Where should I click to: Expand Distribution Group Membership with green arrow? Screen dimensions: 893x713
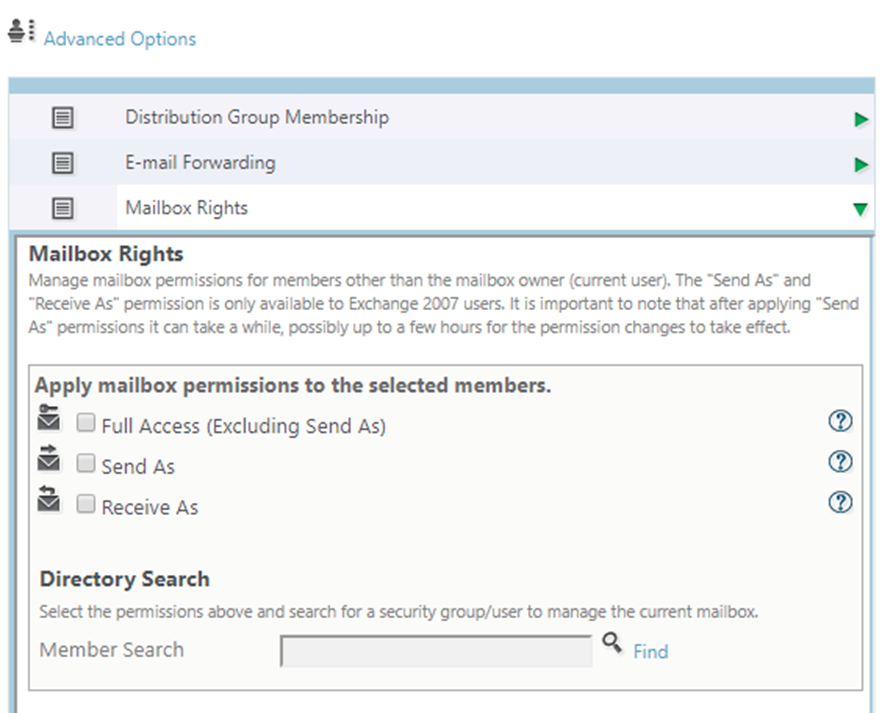(x=861, y=120)
